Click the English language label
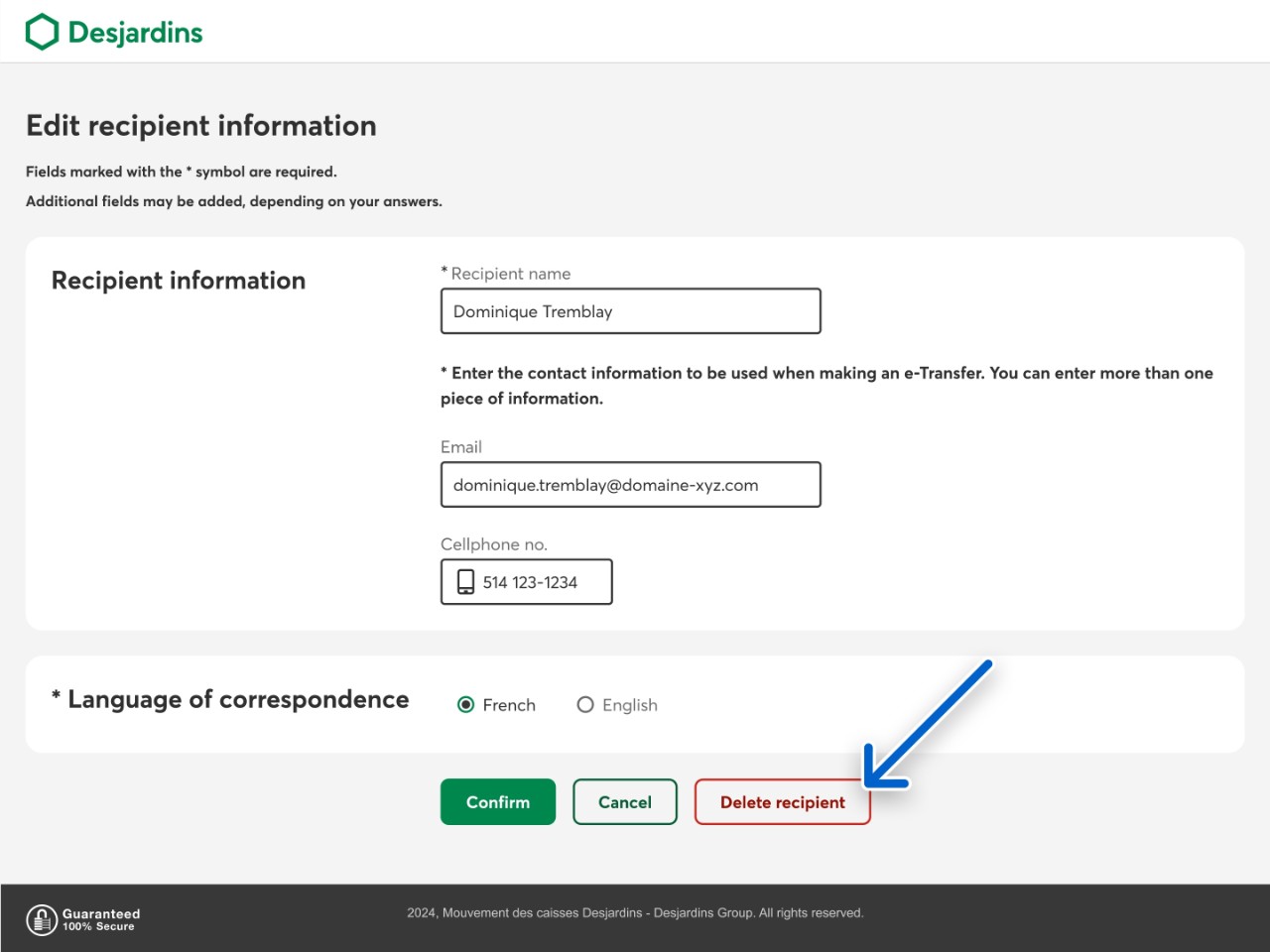 pos(629,705)
